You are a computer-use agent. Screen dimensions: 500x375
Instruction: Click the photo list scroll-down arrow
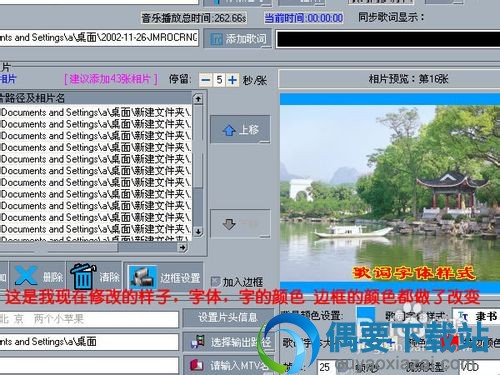coord(198,231)
